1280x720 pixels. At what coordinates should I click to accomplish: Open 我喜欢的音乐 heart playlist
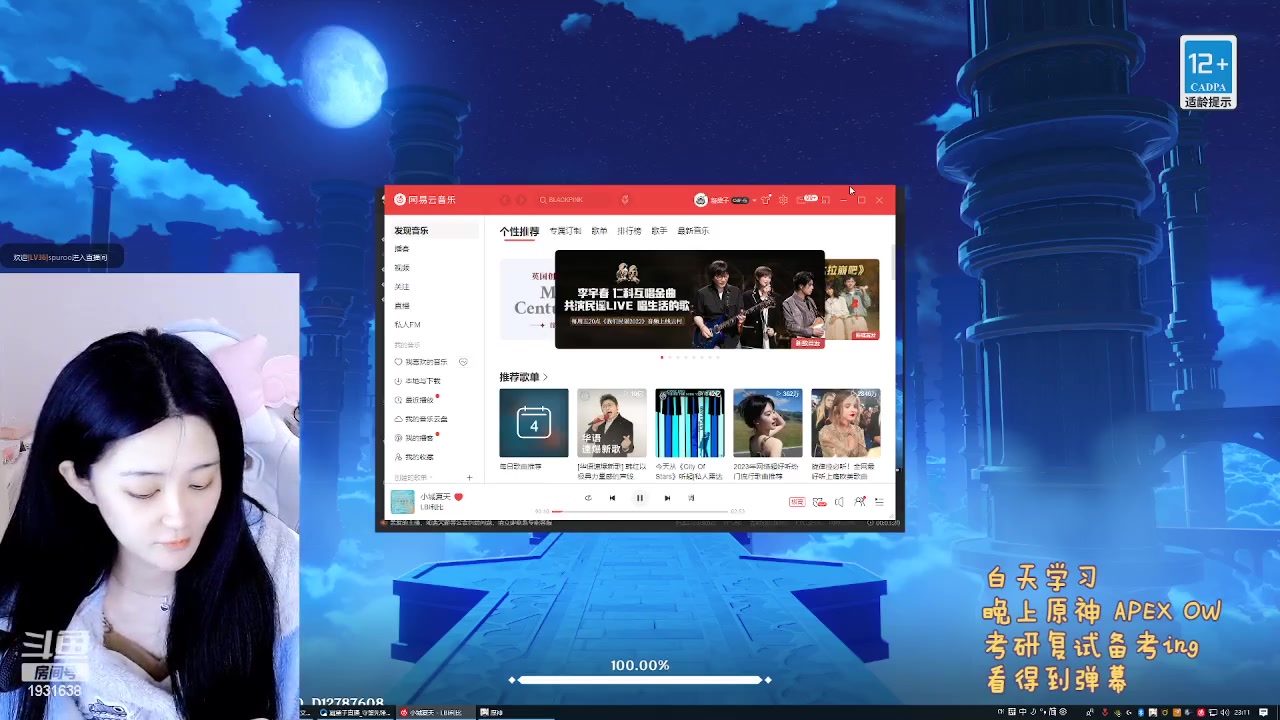click(x=421, y=362)
